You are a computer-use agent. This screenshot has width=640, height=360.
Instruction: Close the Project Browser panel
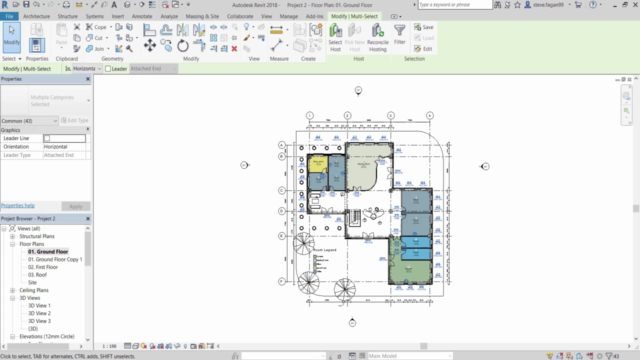pyautogui.click(x=88, y=219)
